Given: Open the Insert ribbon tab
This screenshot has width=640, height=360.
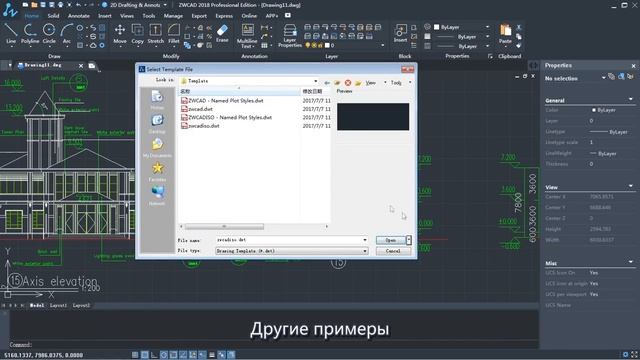Looking at the screenshot, I should pos(105,16).
